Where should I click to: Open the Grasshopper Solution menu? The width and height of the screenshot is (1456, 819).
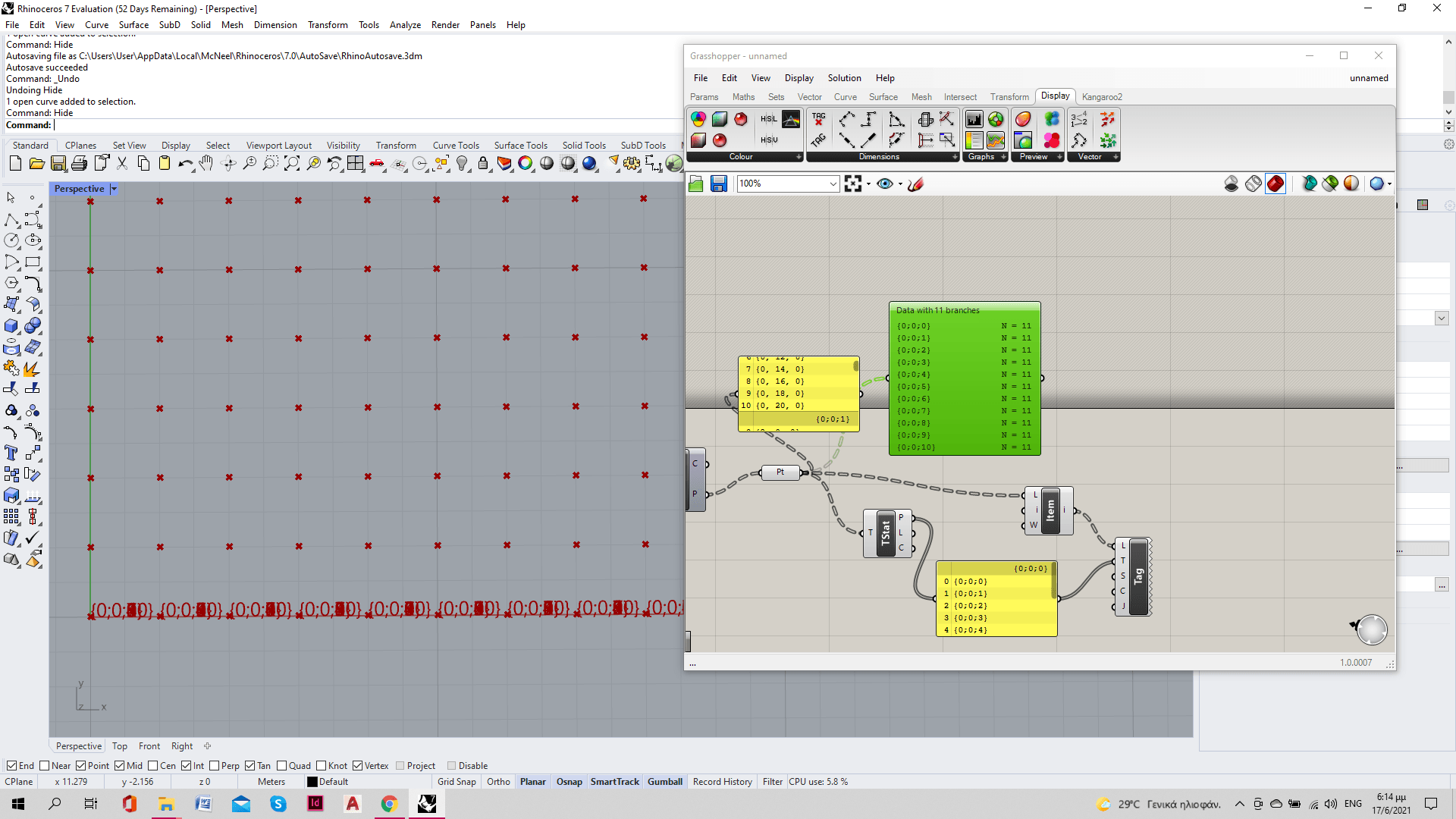(844, 78)
